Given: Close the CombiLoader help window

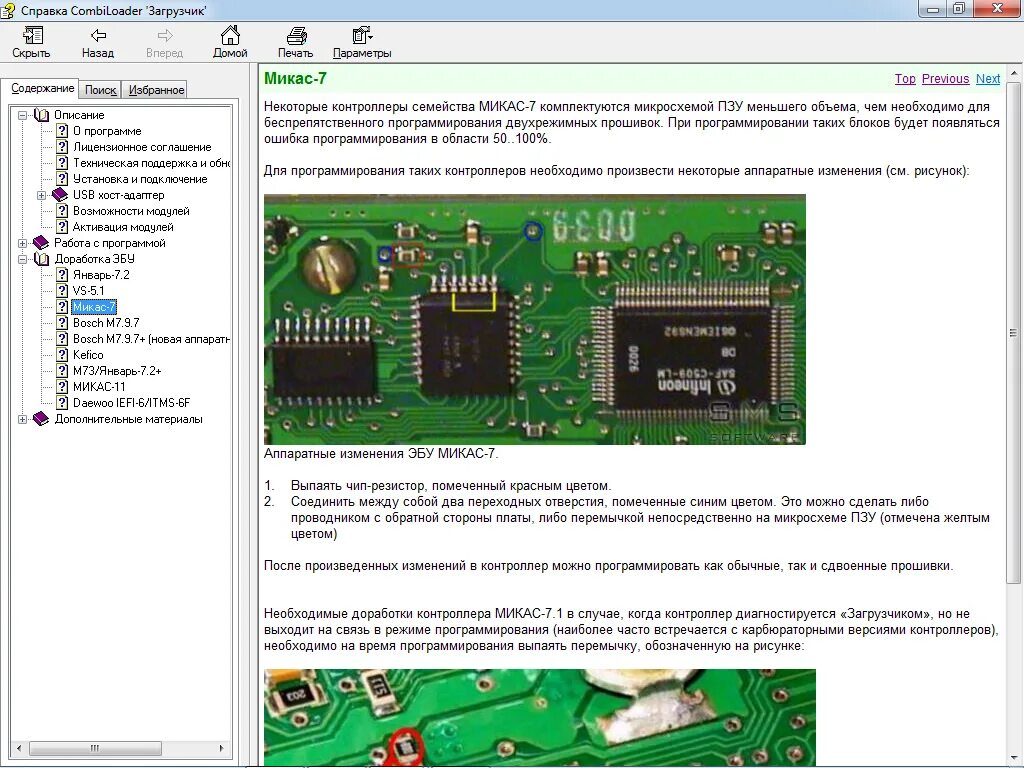Looking at the screenshot, I should coord(998,8).
